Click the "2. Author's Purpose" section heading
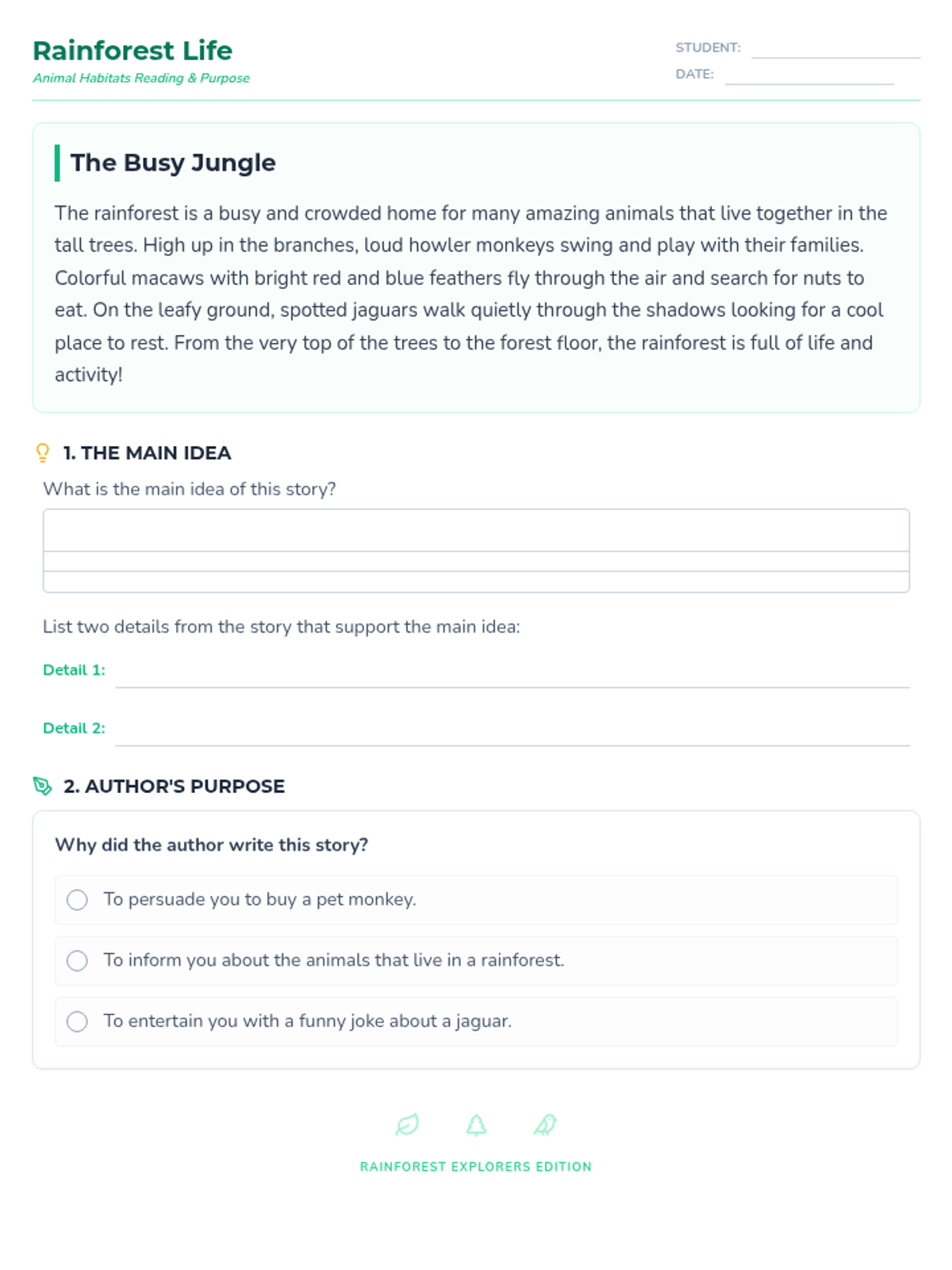 point(174,786)
